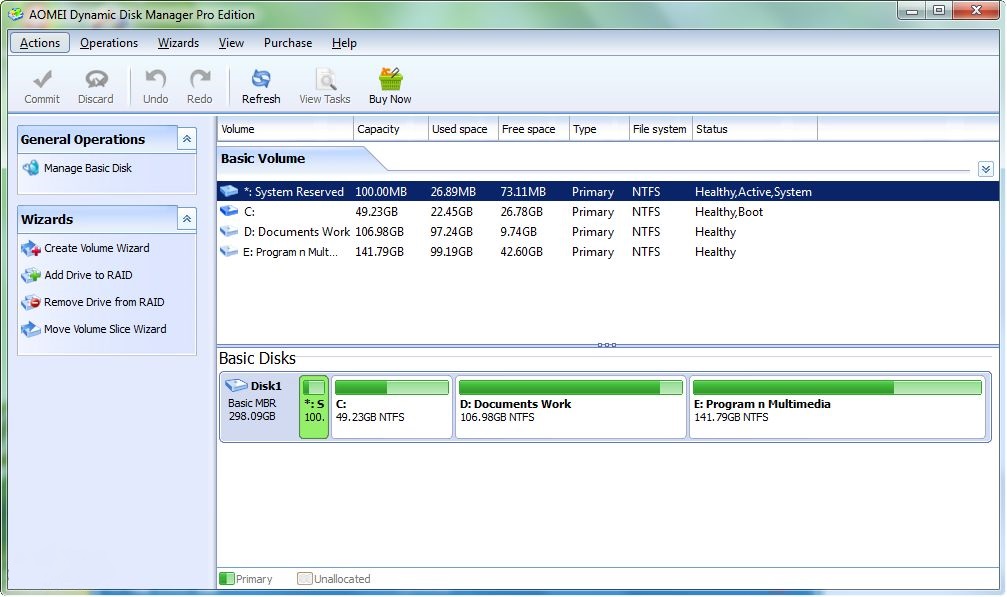Select the C: partition block in Disk1

pyautogui.click(x=392, y=407)
